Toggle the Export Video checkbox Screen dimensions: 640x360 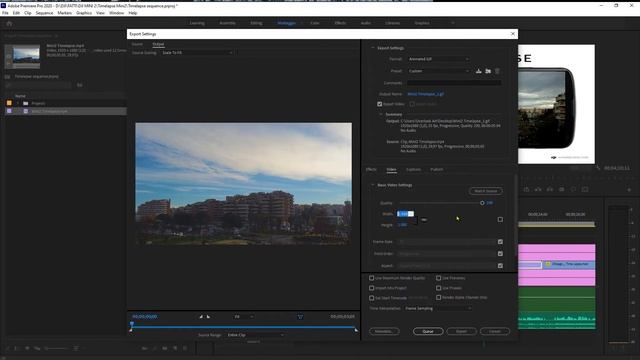(x=380, y=104)
